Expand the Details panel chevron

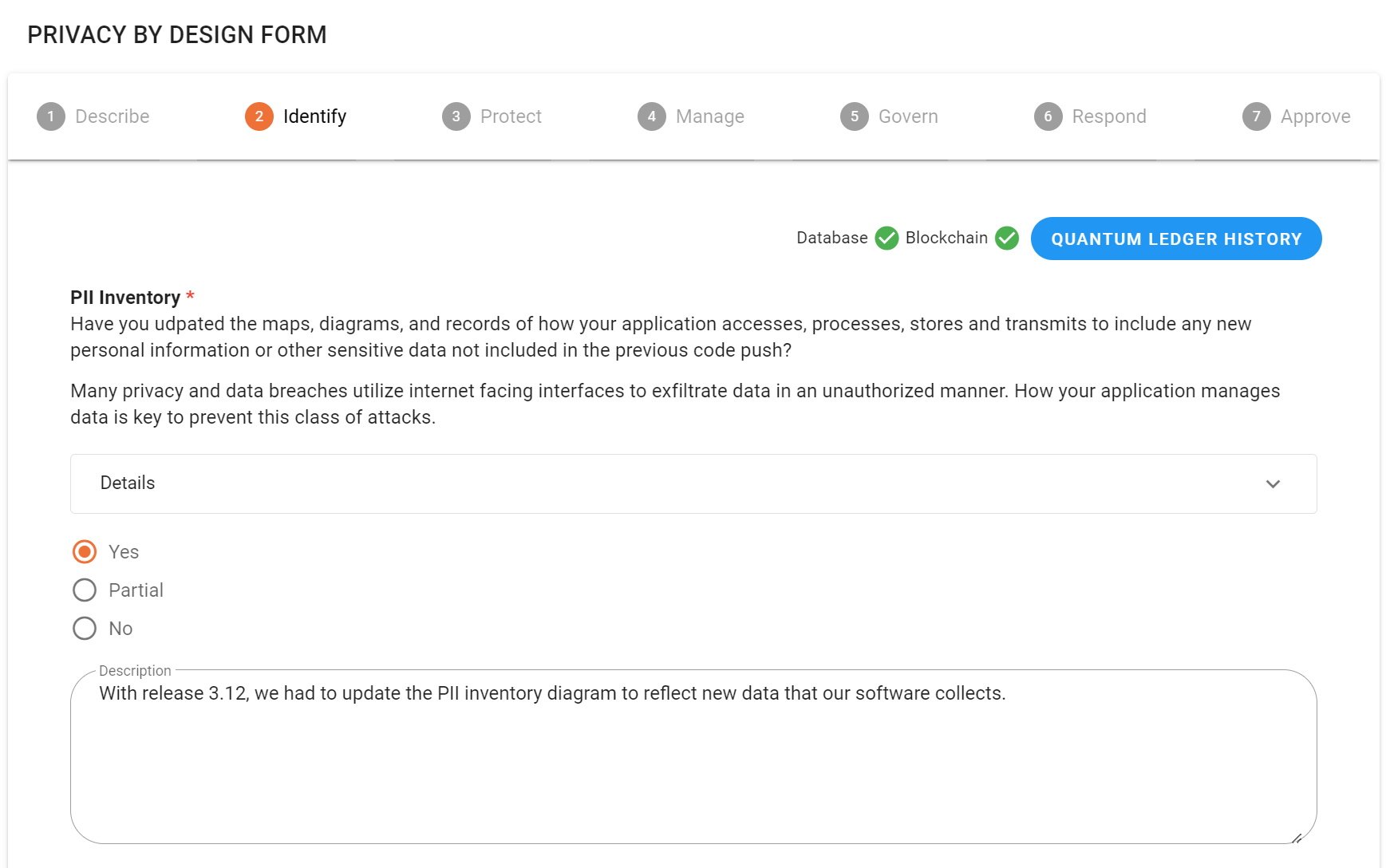point(1273,484)
